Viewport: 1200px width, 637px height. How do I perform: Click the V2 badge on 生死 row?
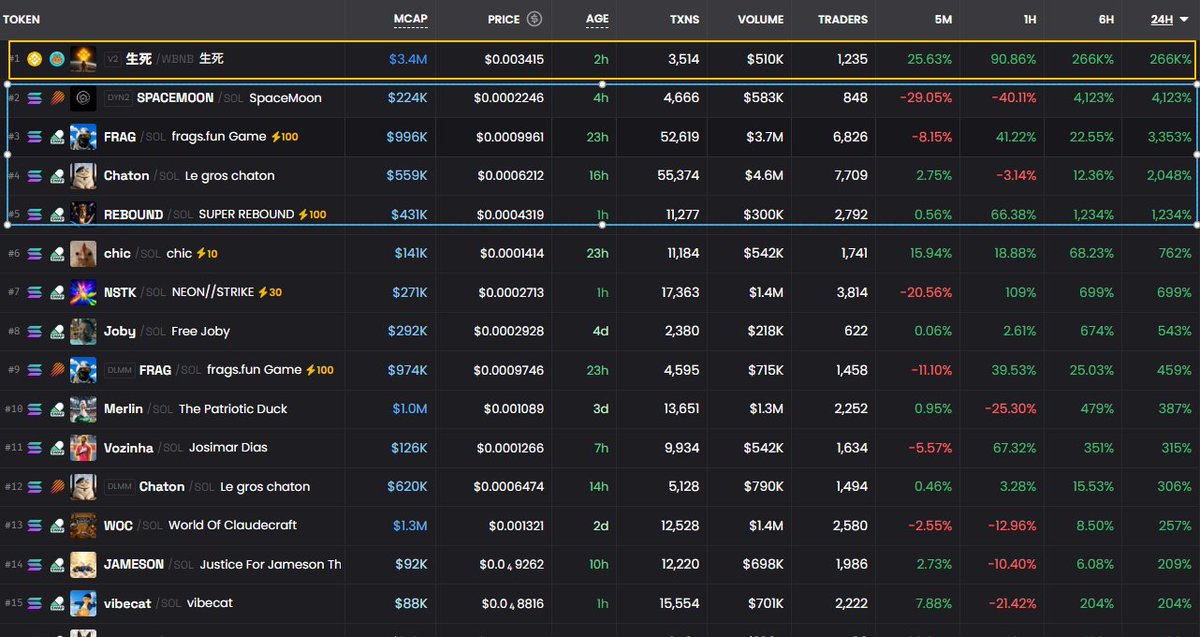point(112,59)
